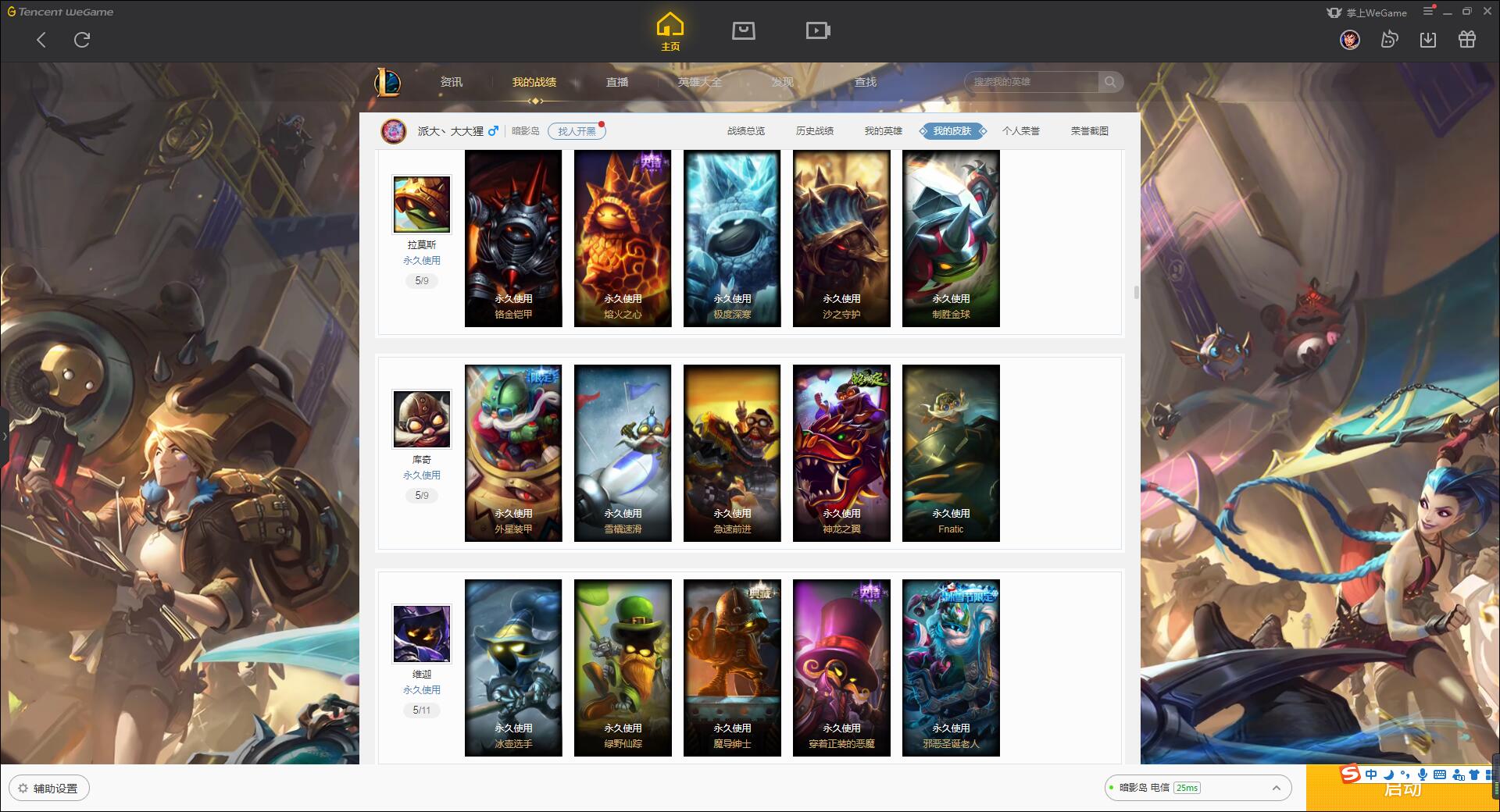
Task: Open the 邪恶圣诞老人 skin card
Action: [951, 668]
